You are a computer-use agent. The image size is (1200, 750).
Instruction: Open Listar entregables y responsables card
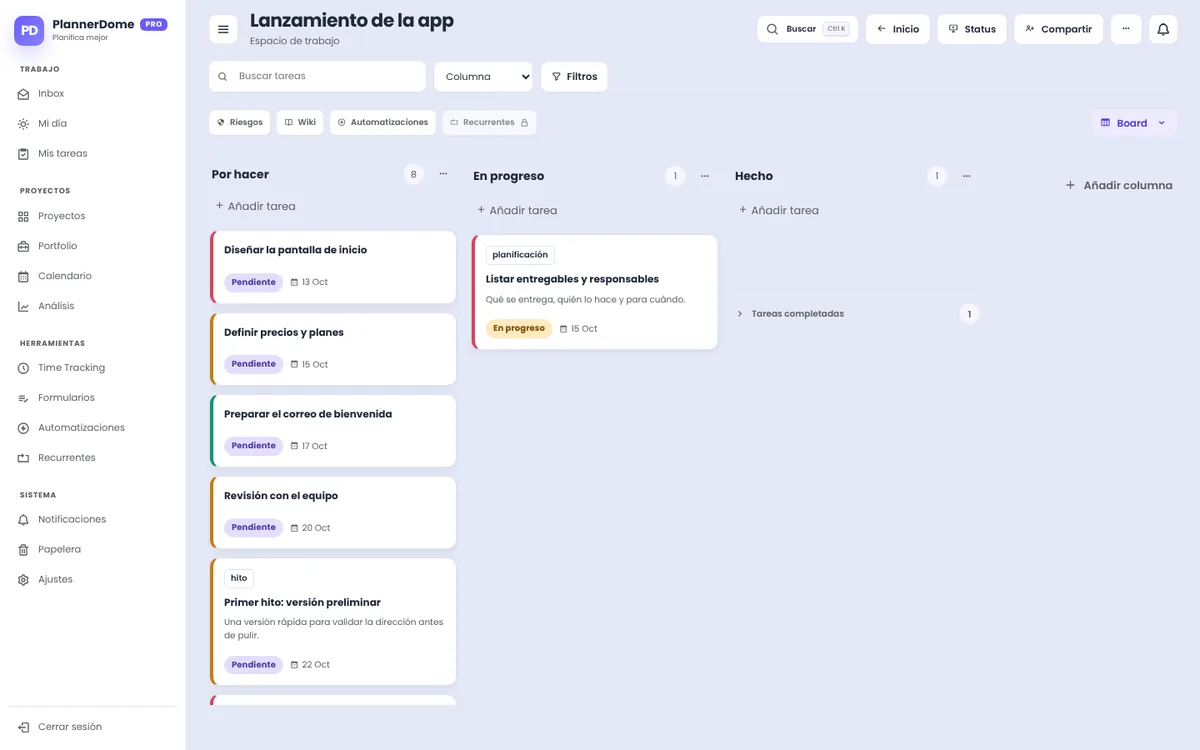(595, 292)
